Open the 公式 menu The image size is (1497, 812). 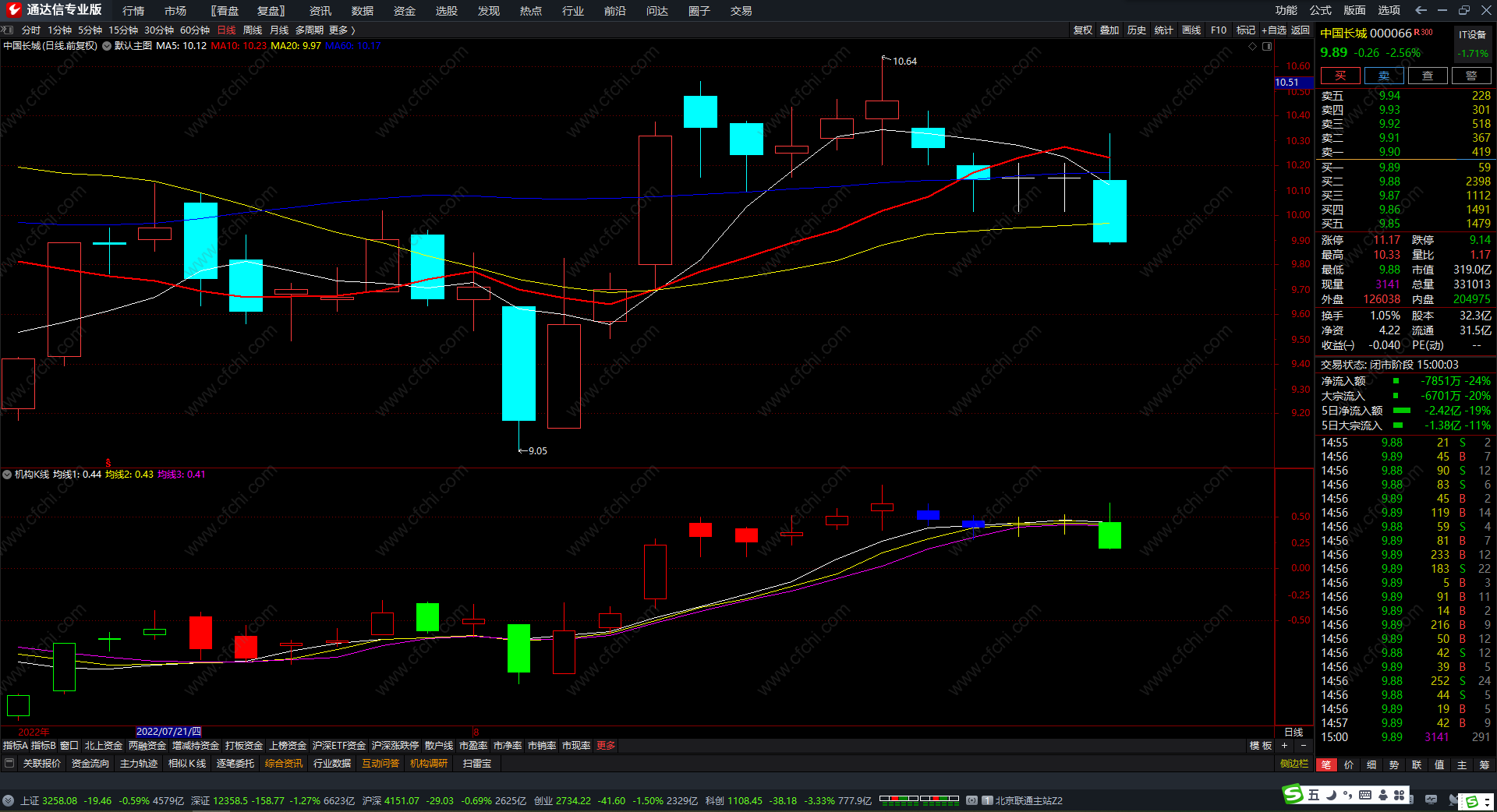pyautogui.click(x=1321, y=10)
